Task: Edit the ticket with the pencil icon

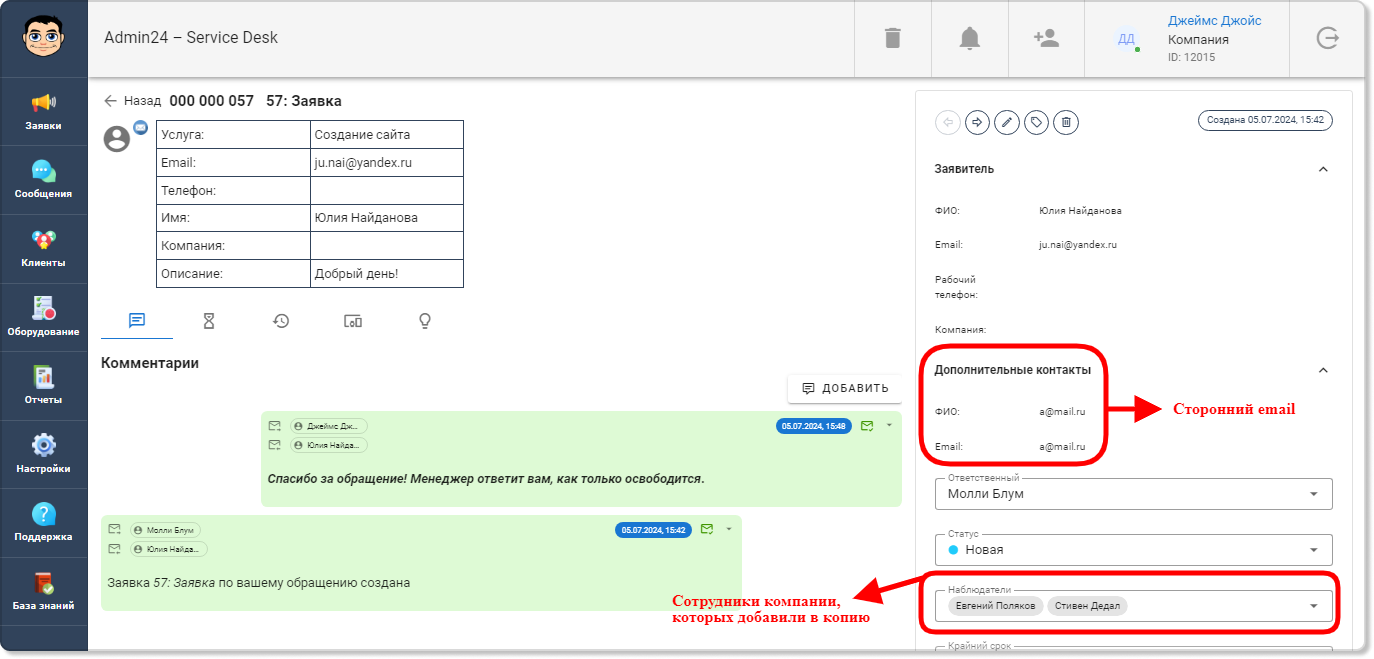Action: (1007, 122)
